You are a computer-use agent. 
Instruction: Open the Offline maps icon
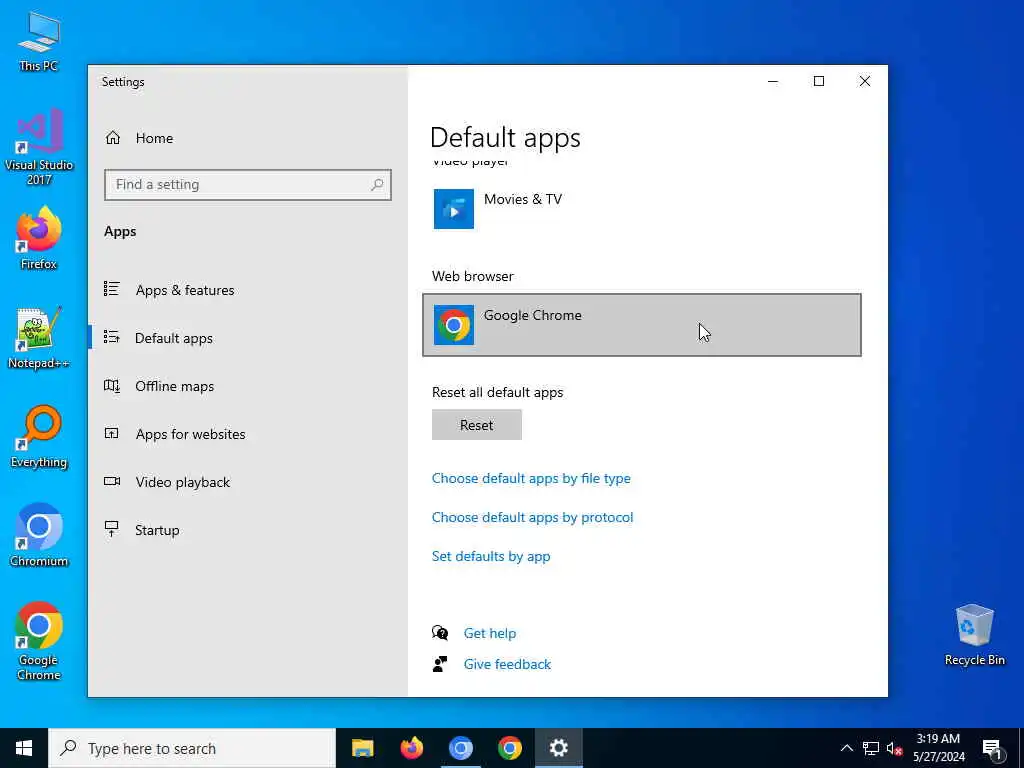tap(112, 386)
